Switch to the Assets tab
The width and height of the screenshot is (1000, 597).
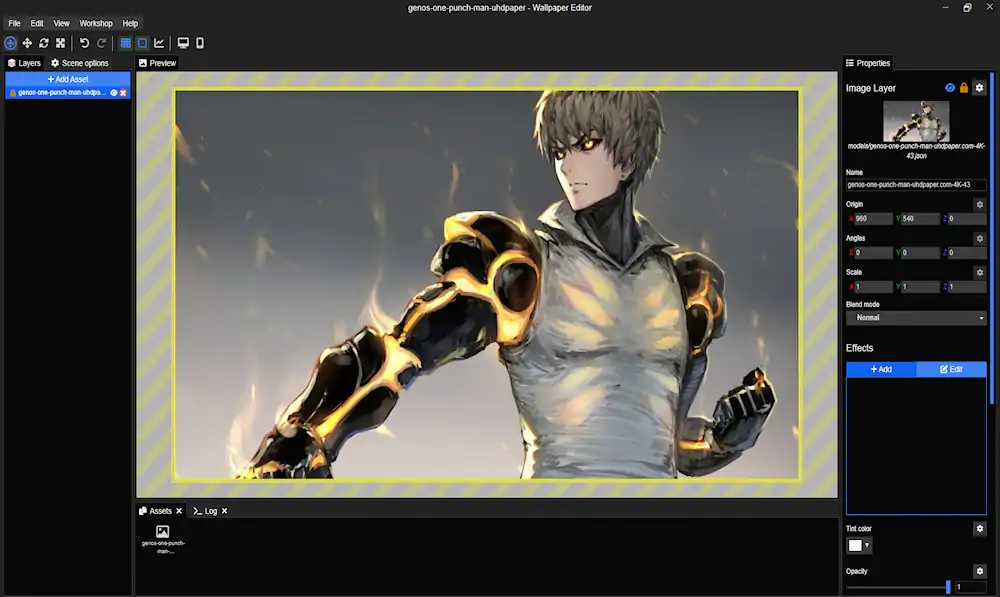click(x=156, y=511)
